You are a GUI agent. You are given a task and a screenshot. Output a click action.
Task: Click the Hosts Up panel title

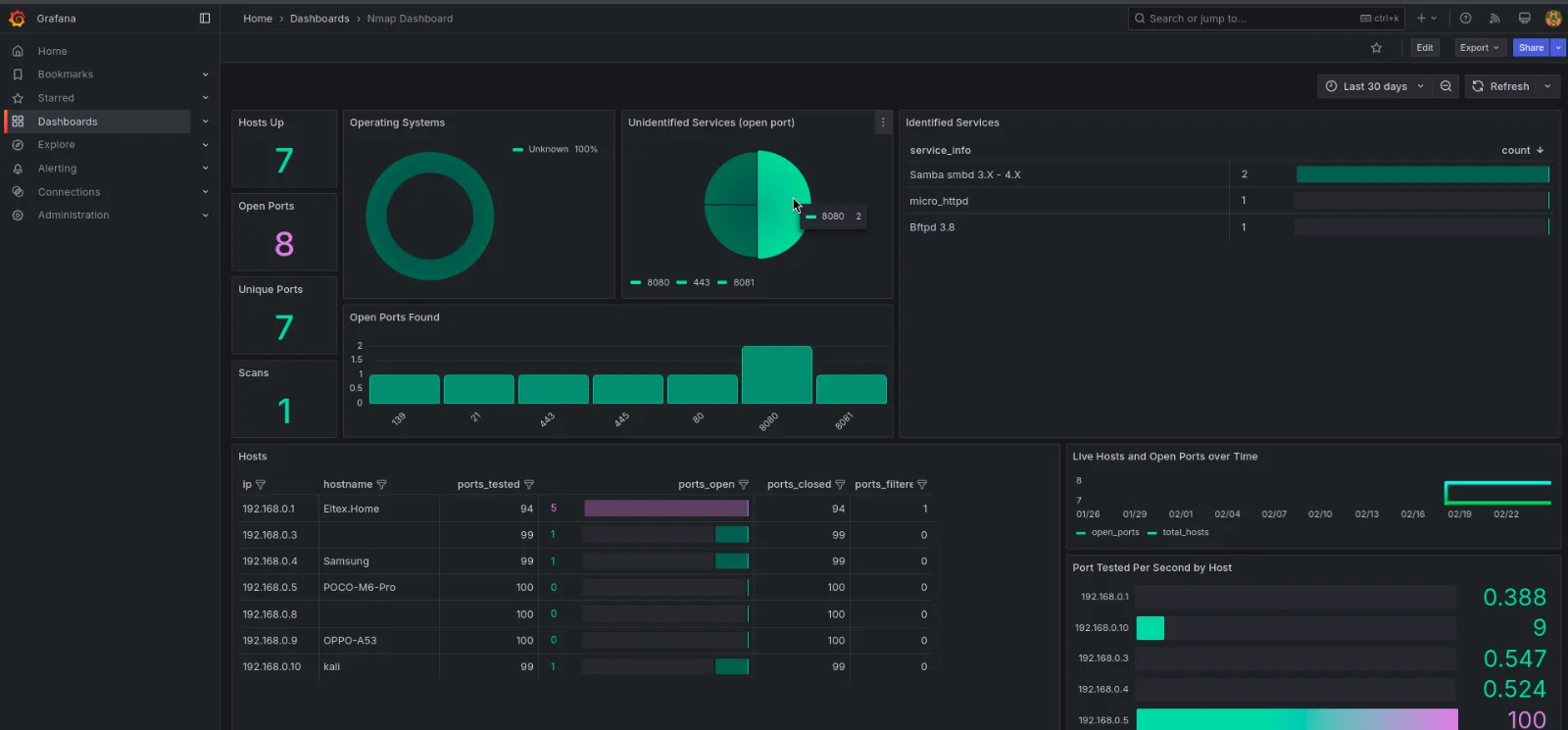pyautogui.click(x=261, y=122)
